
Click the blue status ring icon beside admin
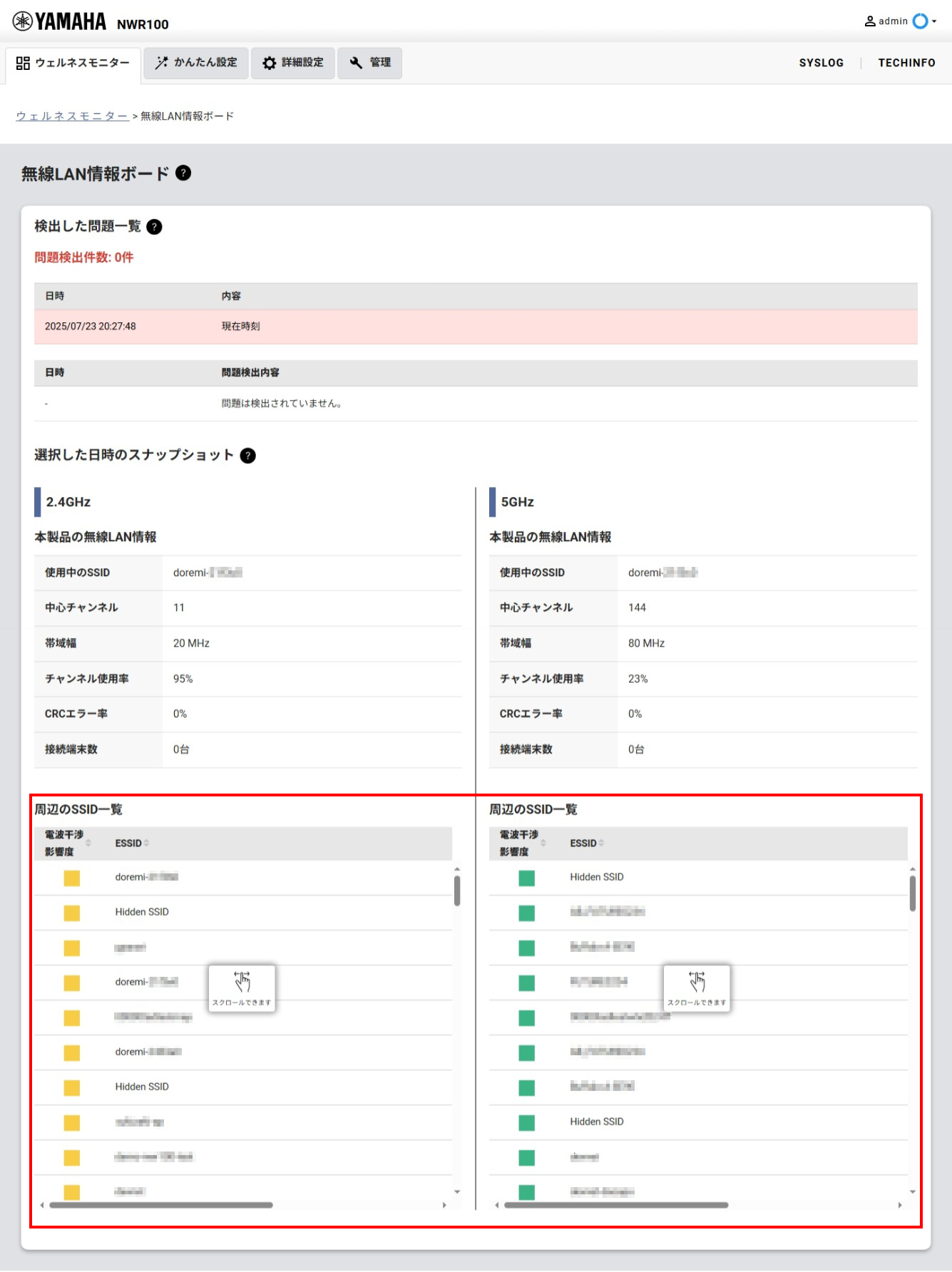click(x=920, y=21)
